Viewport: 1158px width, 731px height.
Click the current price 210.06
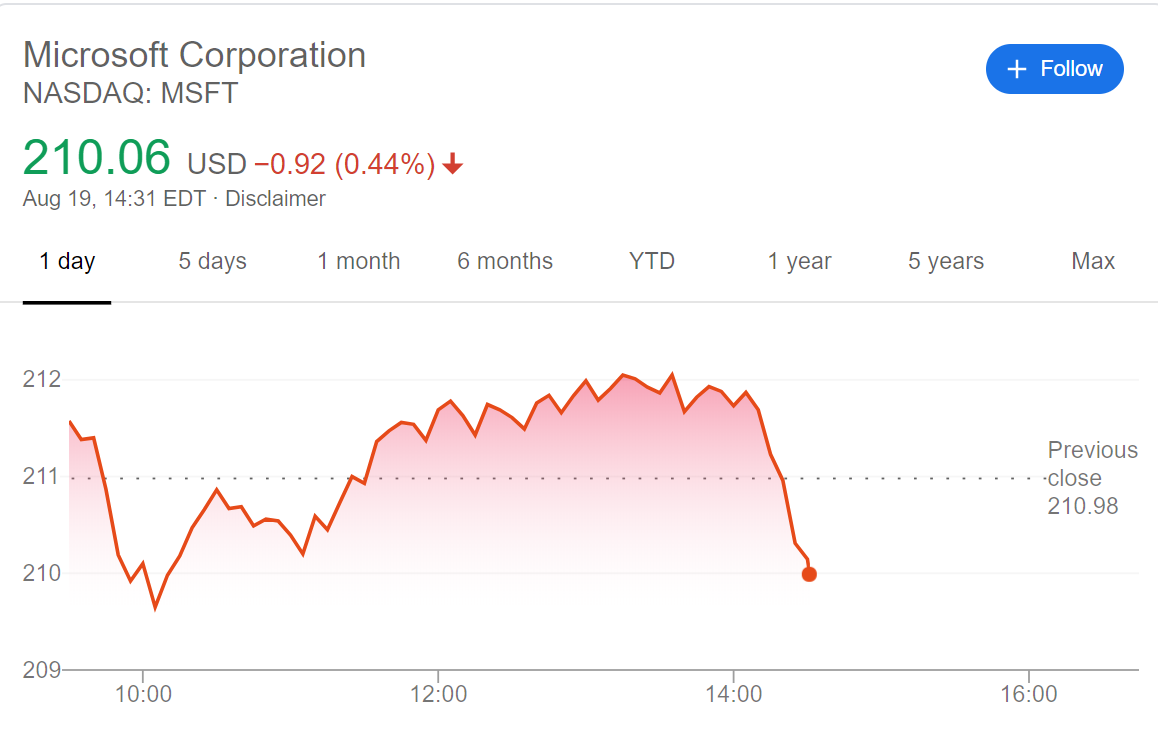coord(98,156)
